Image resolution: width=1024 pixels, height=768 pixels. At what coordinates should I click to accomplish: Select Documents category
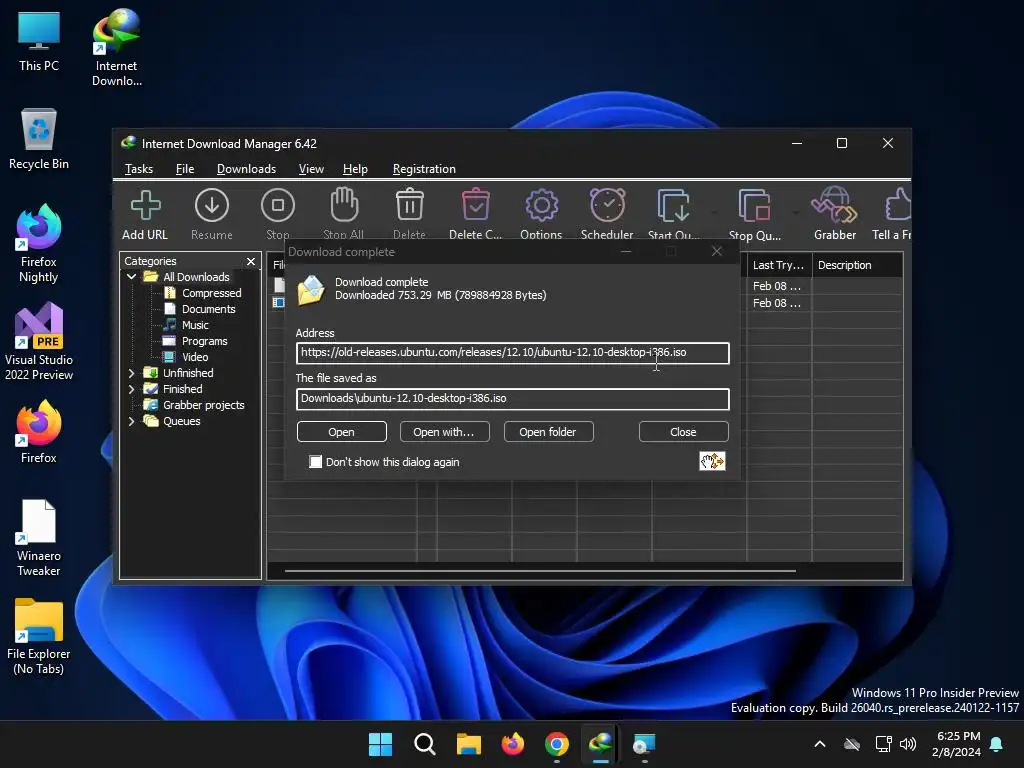coord(208,309)
